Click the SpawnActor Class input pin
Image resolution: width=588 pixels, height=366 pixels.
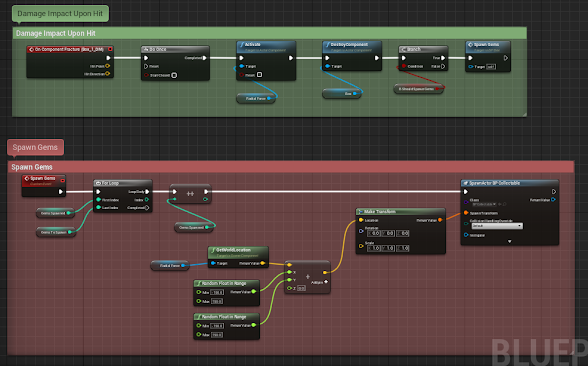click(x=466, y=202)
